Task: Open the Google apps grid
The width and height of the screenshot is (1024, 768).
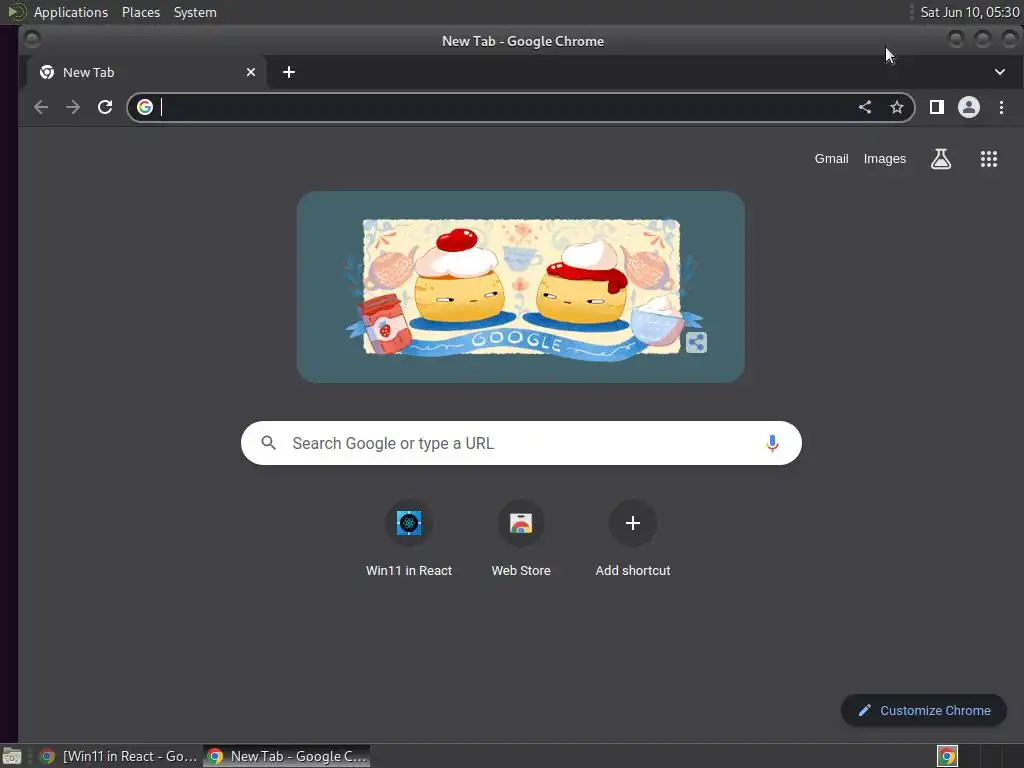Action: pyautogui.click(x=989, y=159)
